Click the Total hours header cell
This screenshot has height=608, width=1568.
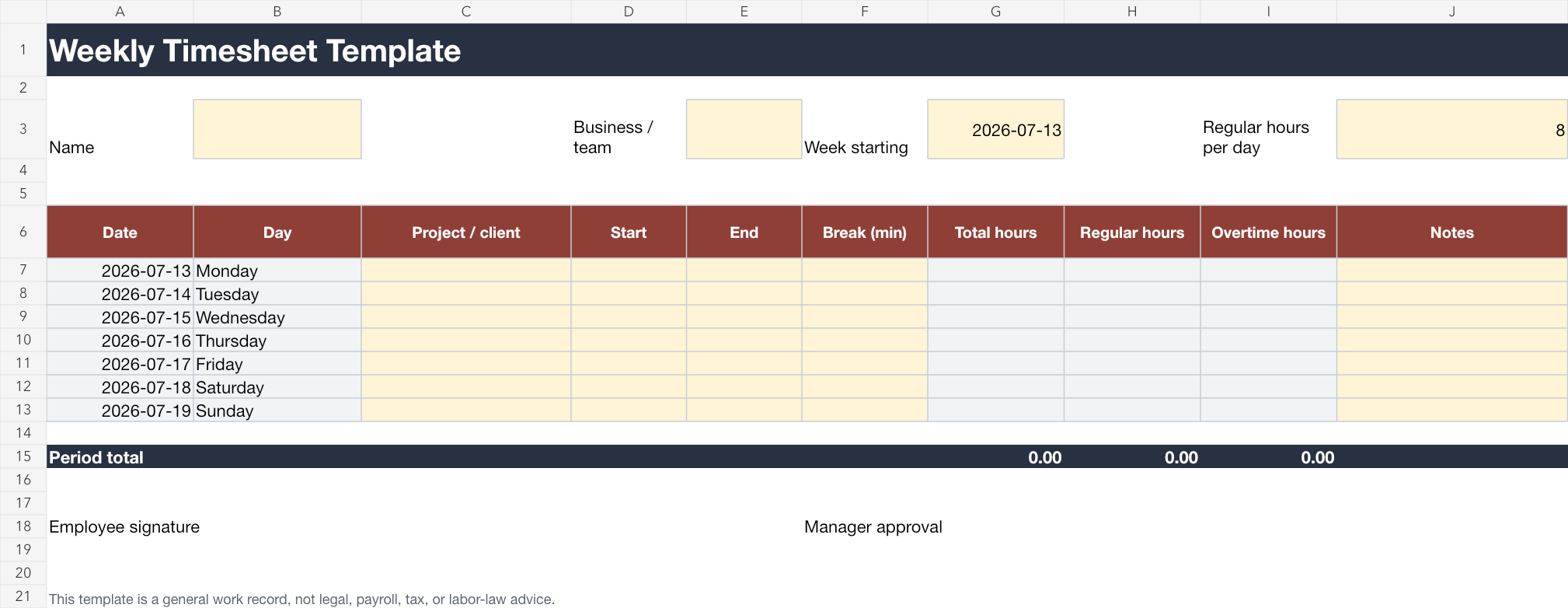click(995, 232)
